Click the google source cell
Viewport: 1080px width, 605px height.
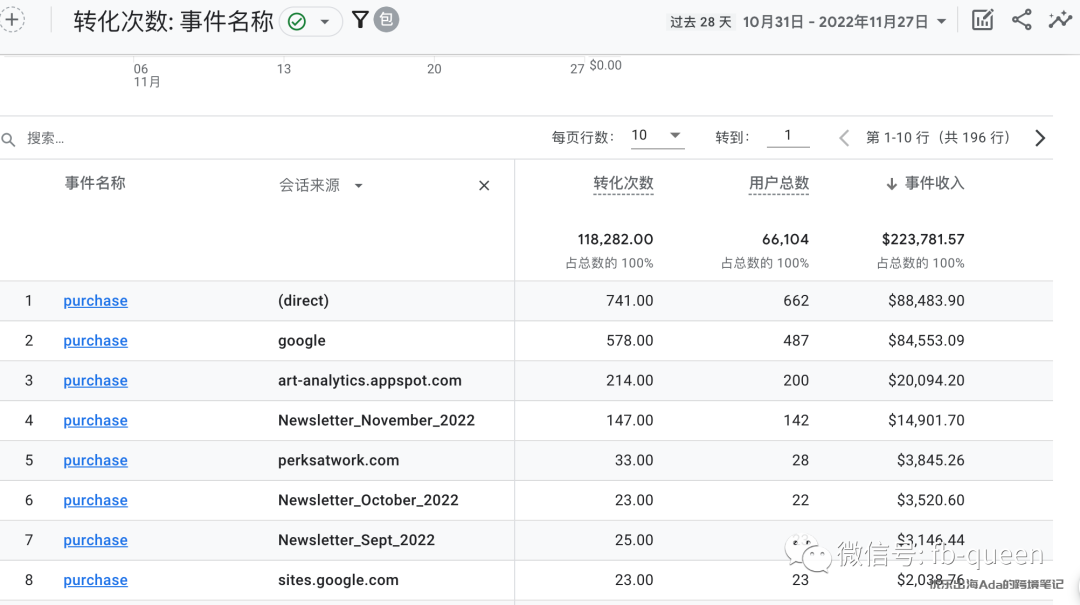302,341
